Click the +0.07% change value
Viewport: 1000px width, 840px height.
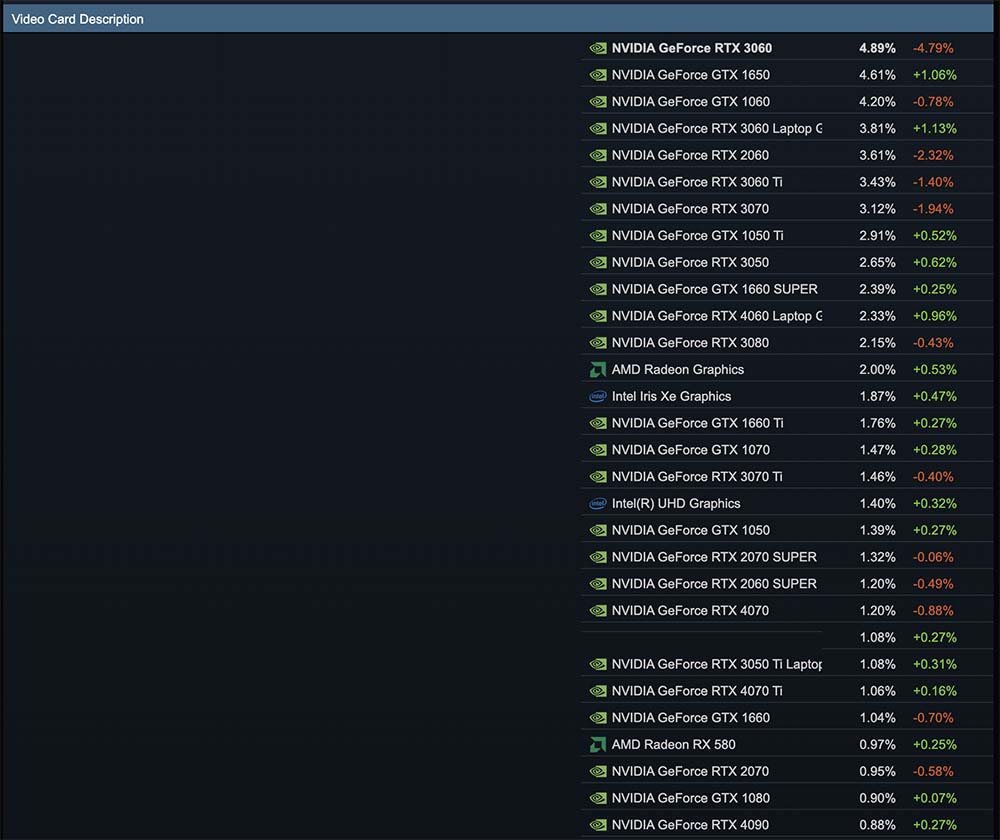coord(934,799)
